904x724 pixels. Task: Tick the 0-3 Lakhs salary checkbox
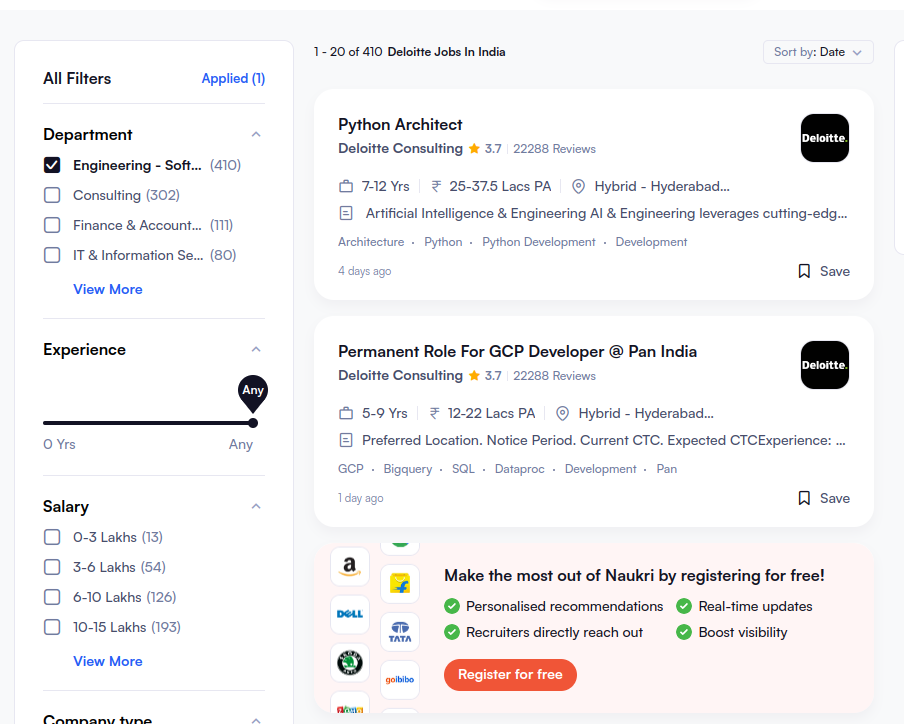click(52, 537)
